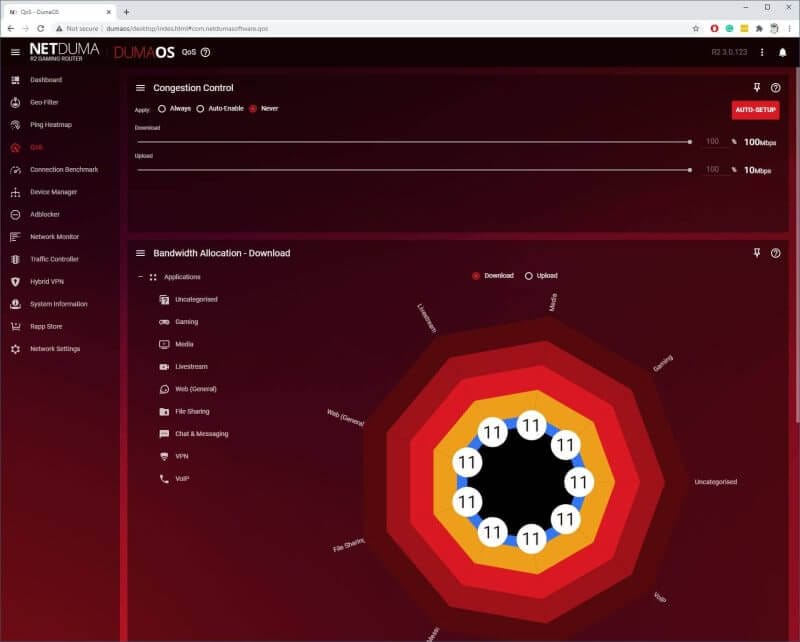The image size is (800, 642).
Task: Open the Bandwidth Allocation panel menu
Action: pos(141,253)
